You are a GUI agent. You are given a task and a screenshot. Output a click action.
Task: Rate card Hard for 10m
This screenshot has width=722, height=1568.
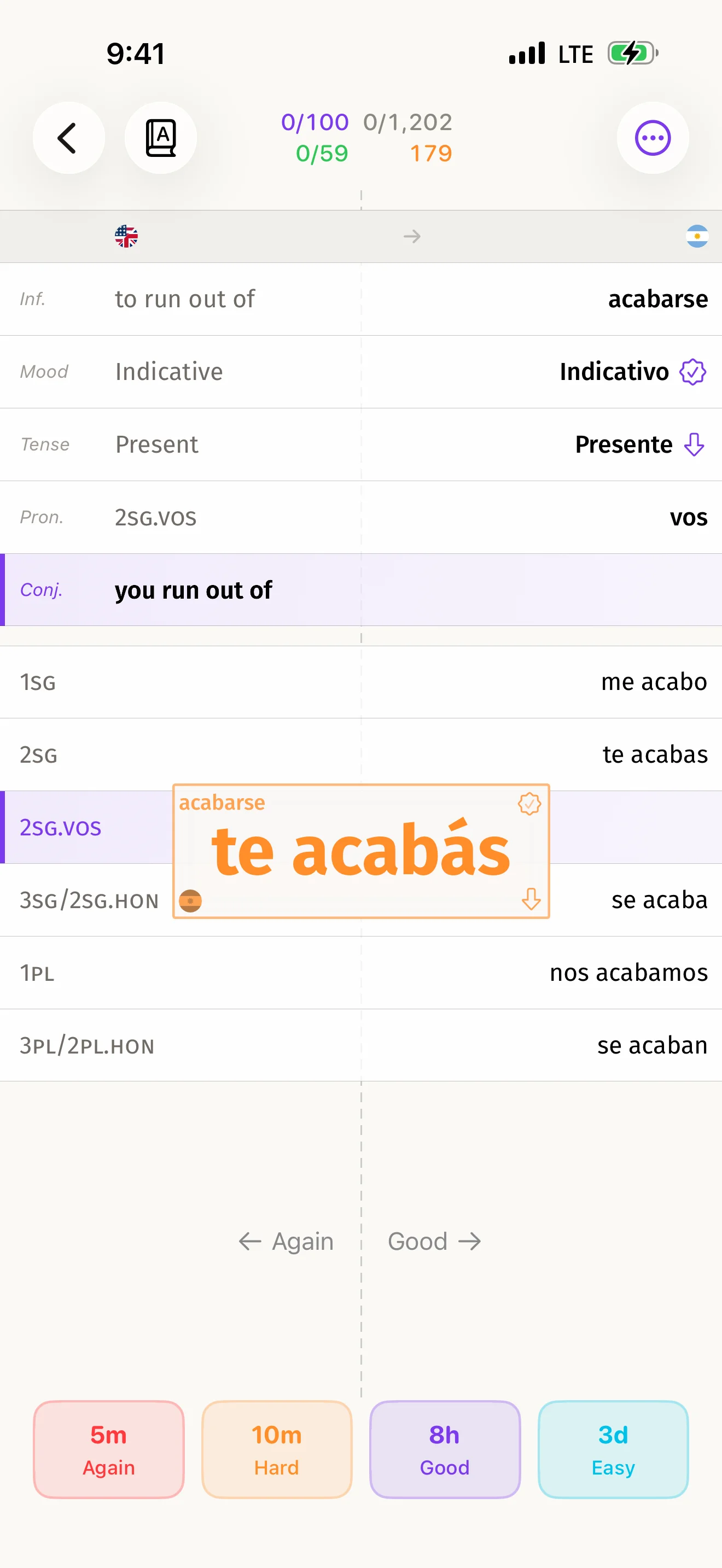click(277, 1449)
